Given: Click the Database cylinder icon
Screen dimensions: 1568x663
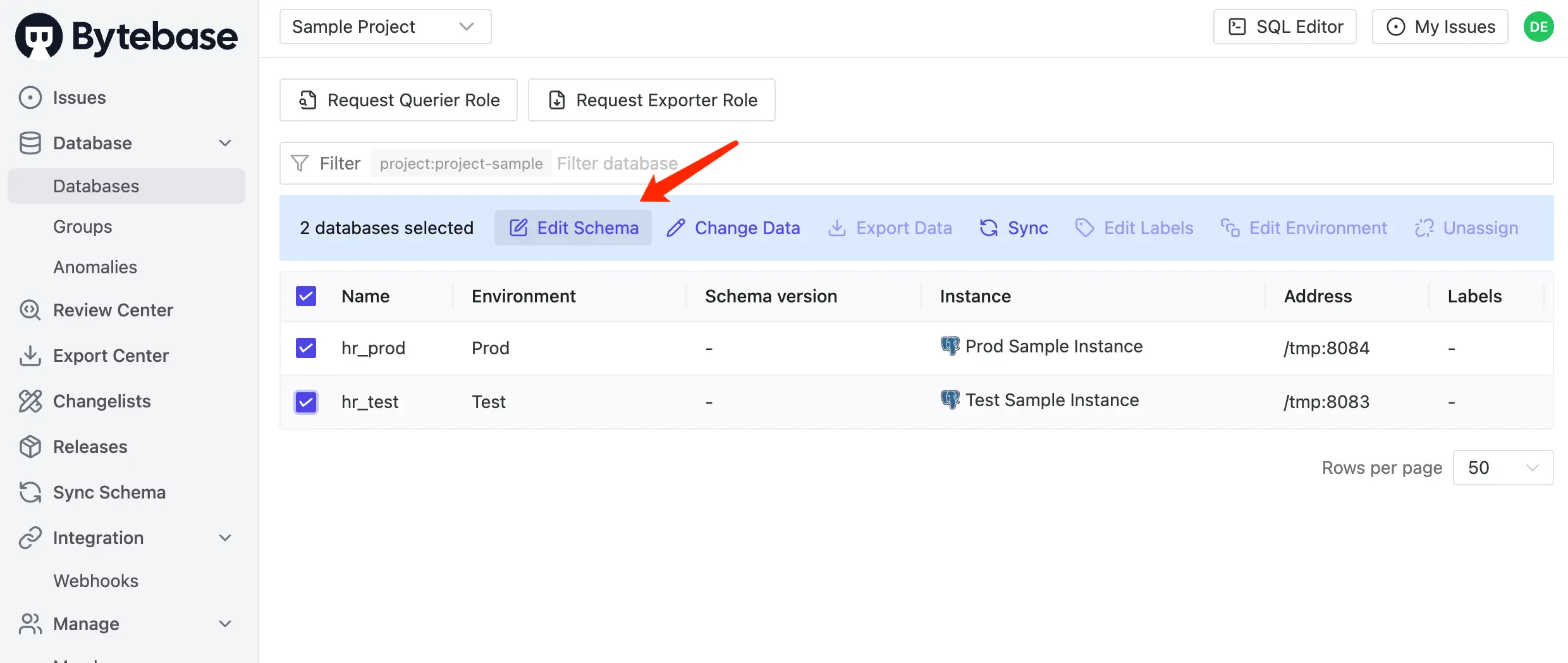Looking at the screenshot, I should [30, 143].
